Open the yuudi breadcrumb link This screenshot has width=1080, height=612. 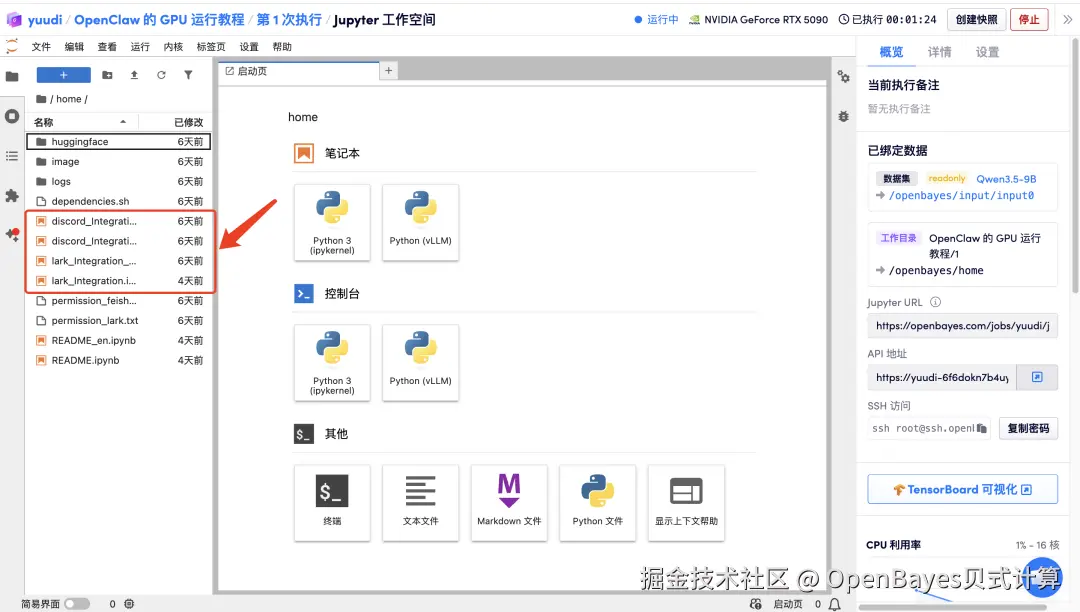pos(45,20)
